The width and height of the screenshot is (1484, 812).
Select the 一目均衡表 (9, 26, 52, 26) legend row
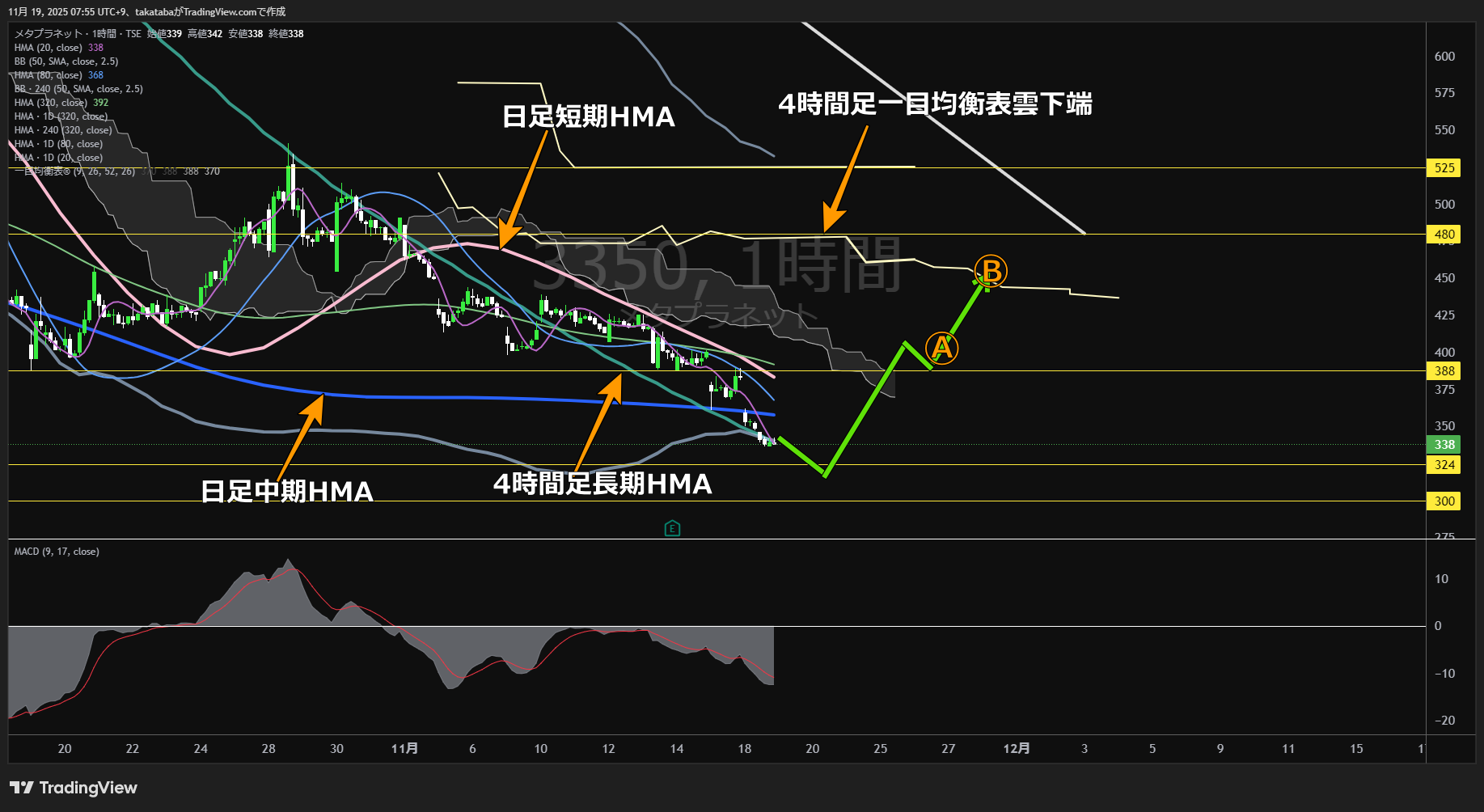[116, 171]
